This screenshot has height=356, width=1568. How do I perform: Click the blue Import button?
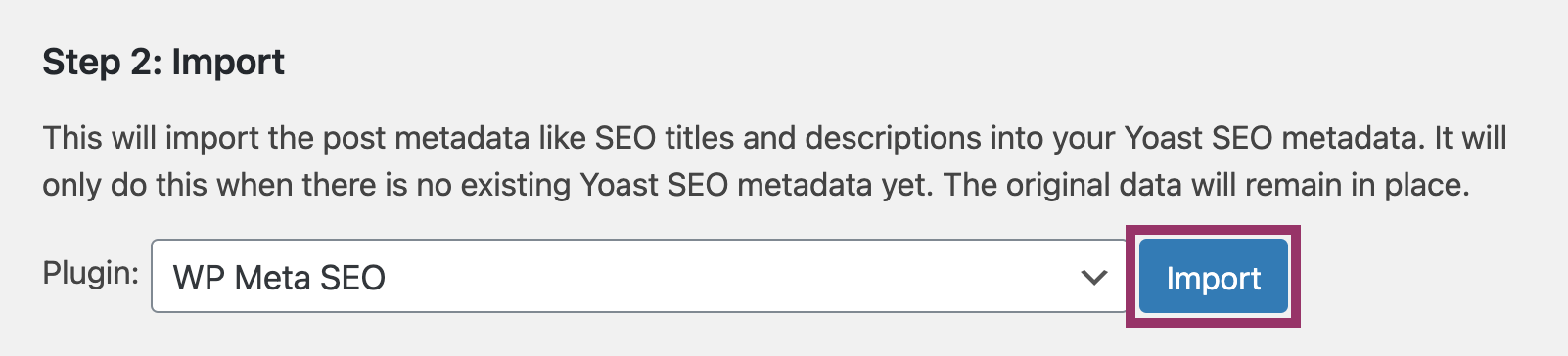point(1214,277)
